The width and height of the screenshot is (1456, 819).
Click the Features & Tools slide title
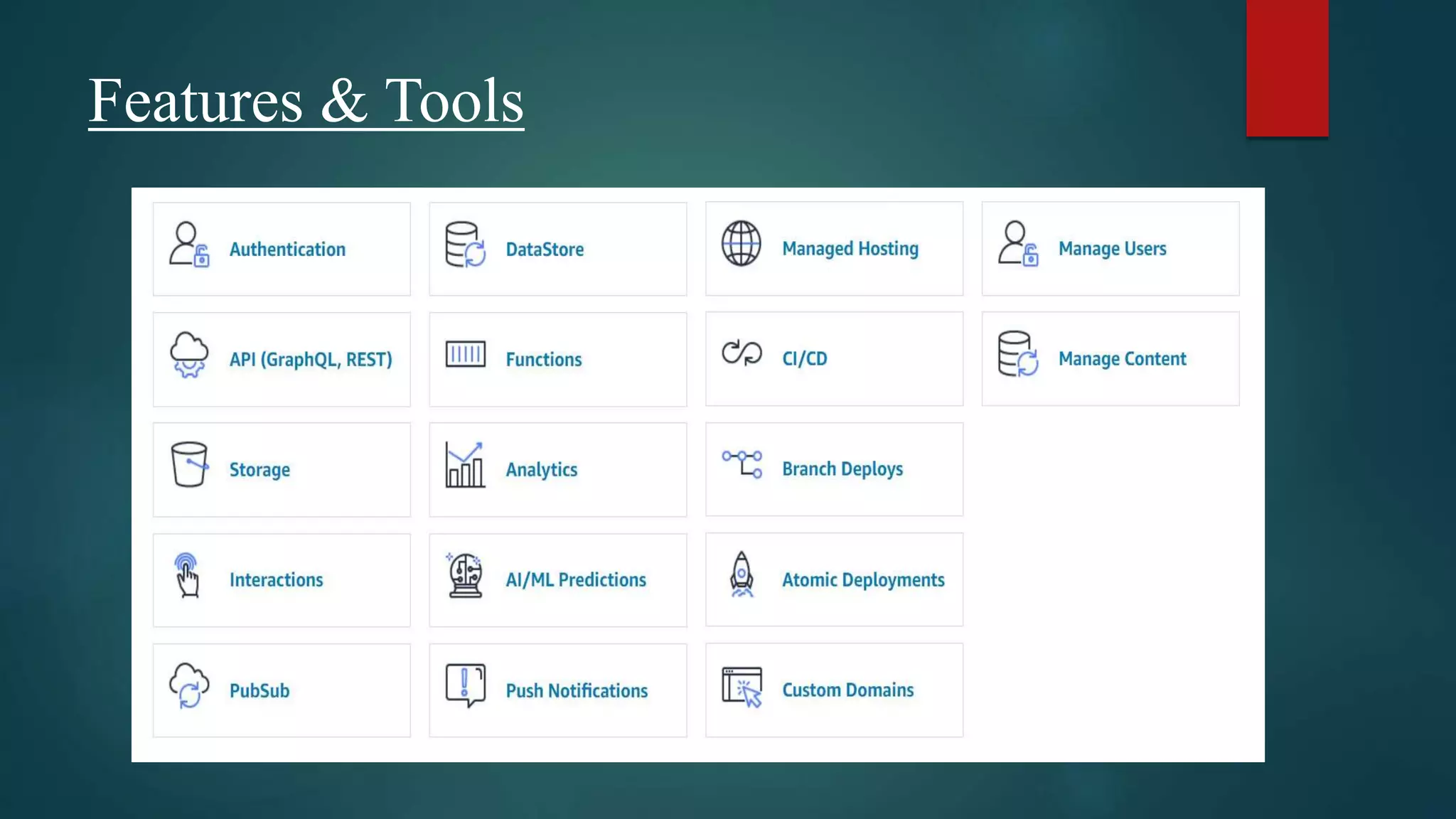click(306, 101)
